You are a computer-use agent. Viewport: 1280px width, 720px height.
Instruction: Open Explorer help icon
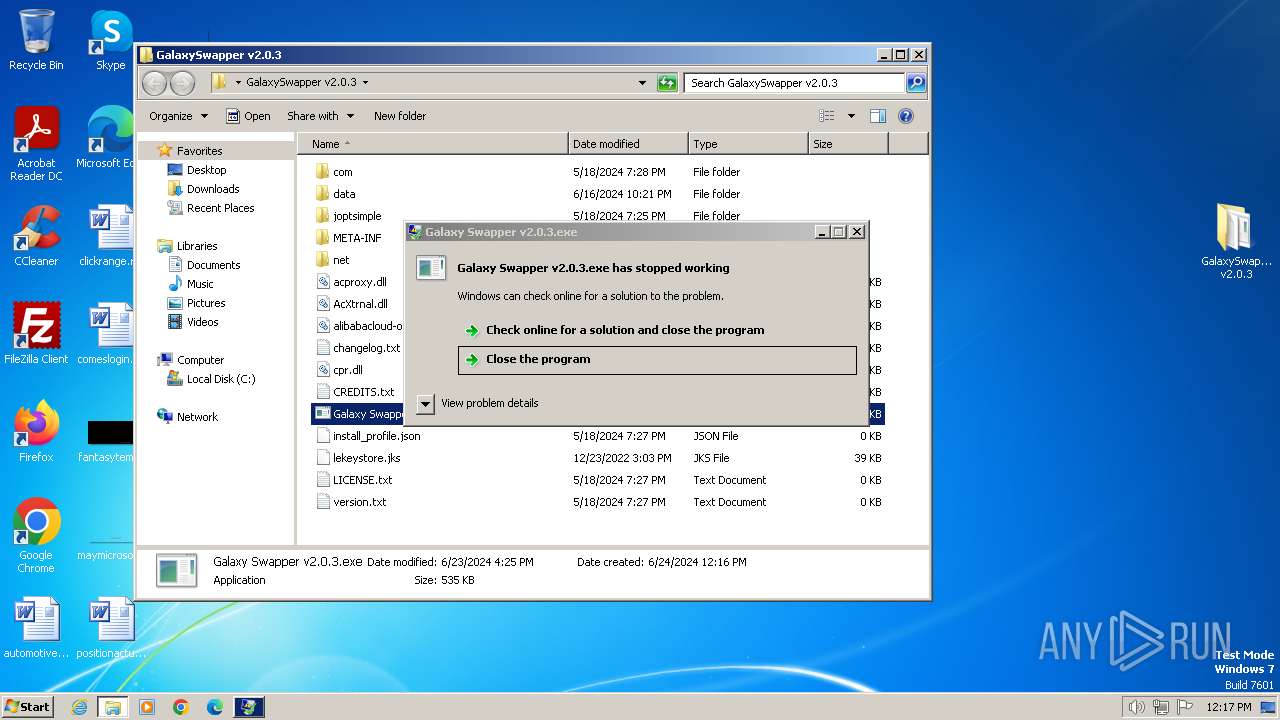click(906, 116)
